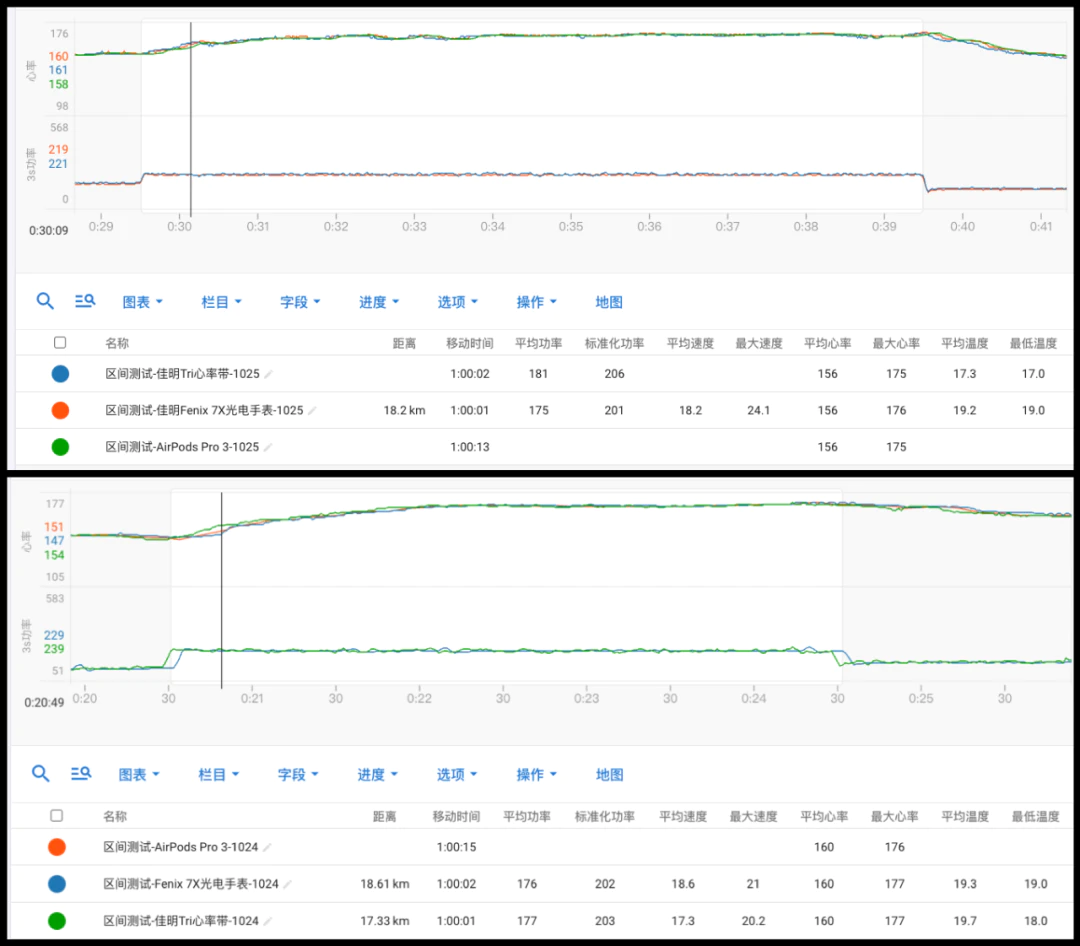Click the magnifier search icon above the 1025 table

(x=45, y=301)
